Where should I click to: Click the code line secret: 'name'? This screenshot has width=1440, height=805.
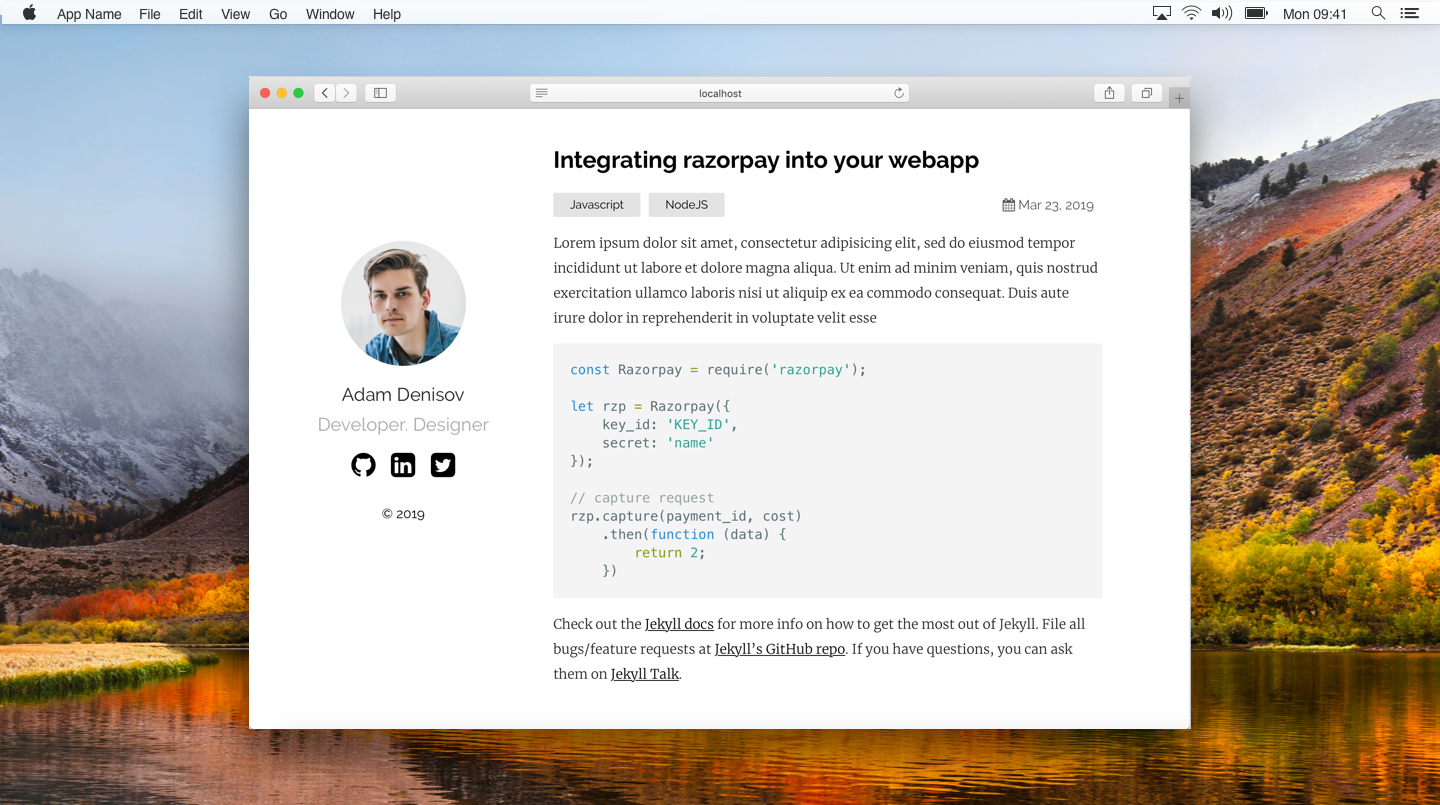[x=658, y=443]
